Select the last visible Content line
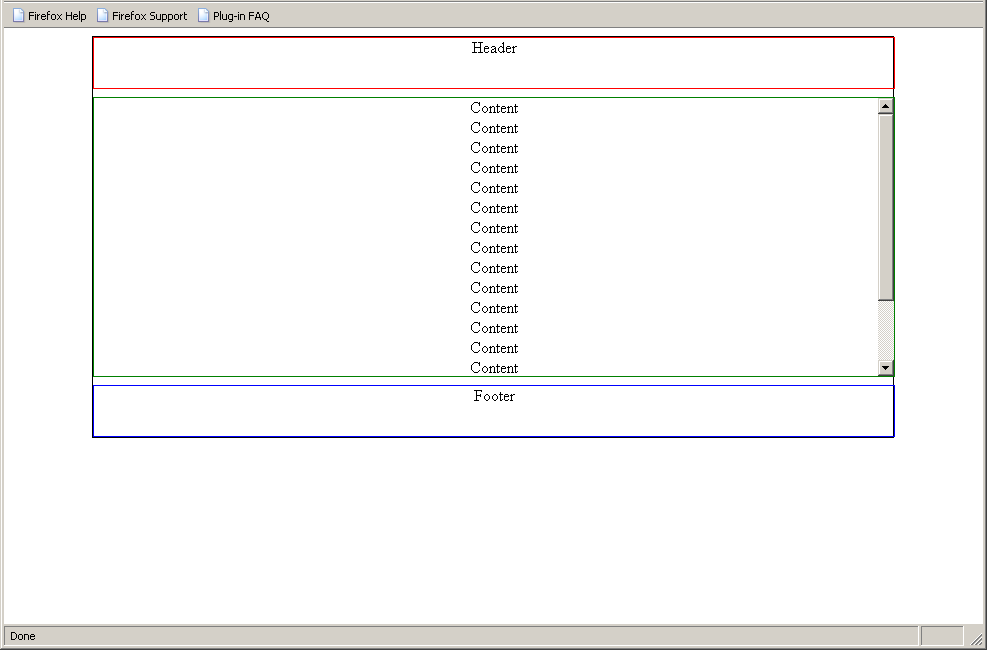 (494, 367)
